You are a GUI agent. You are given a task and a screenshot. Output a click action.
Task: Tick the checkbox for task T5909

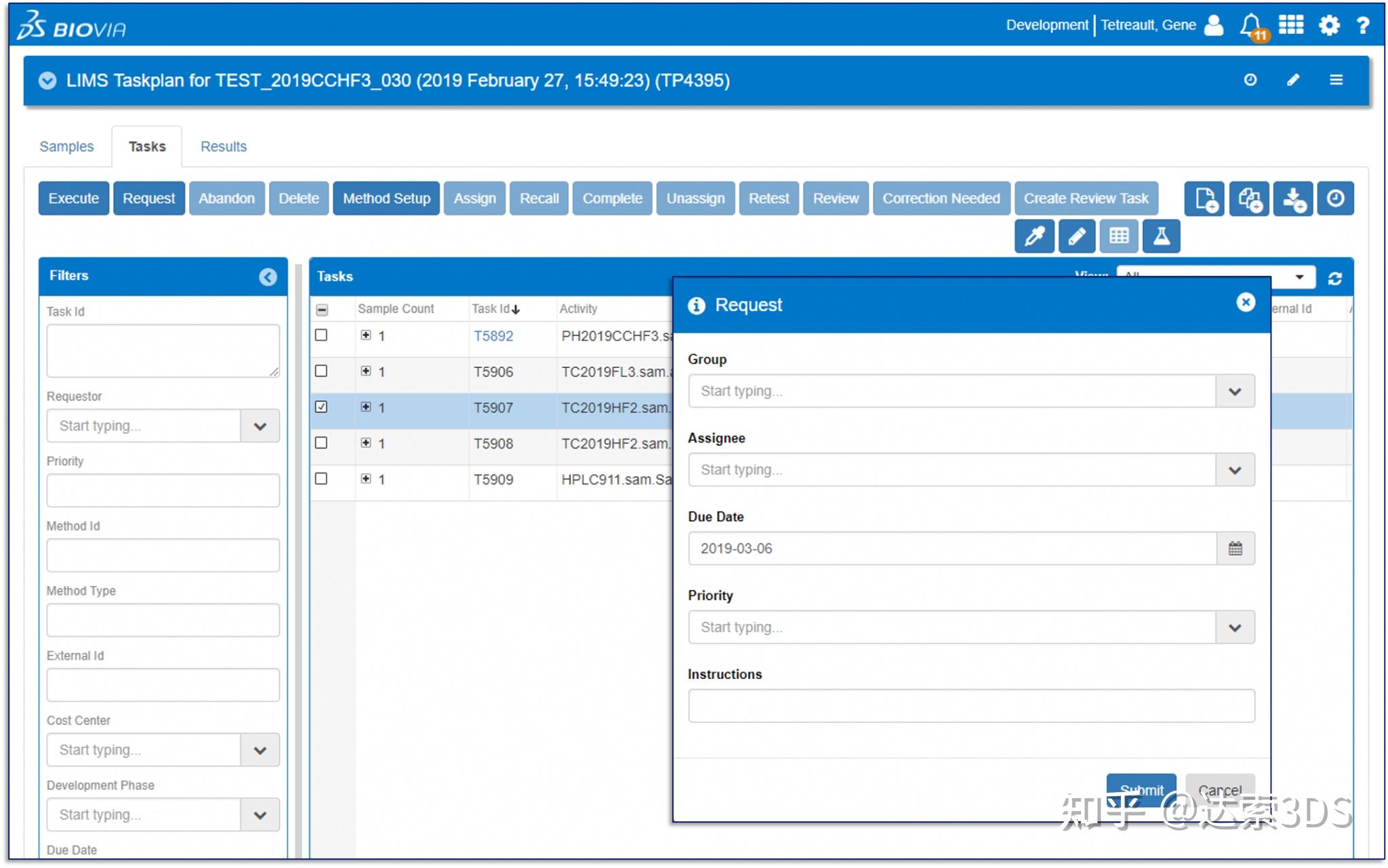coord(321,479)
